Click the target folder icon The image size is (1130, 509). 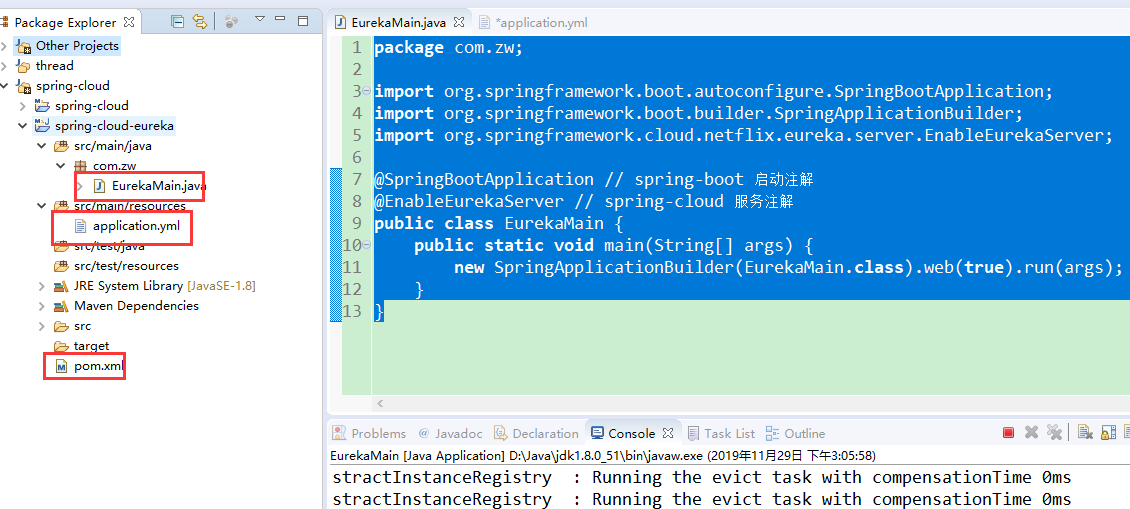pyautogui.click(x=61, y=347)
